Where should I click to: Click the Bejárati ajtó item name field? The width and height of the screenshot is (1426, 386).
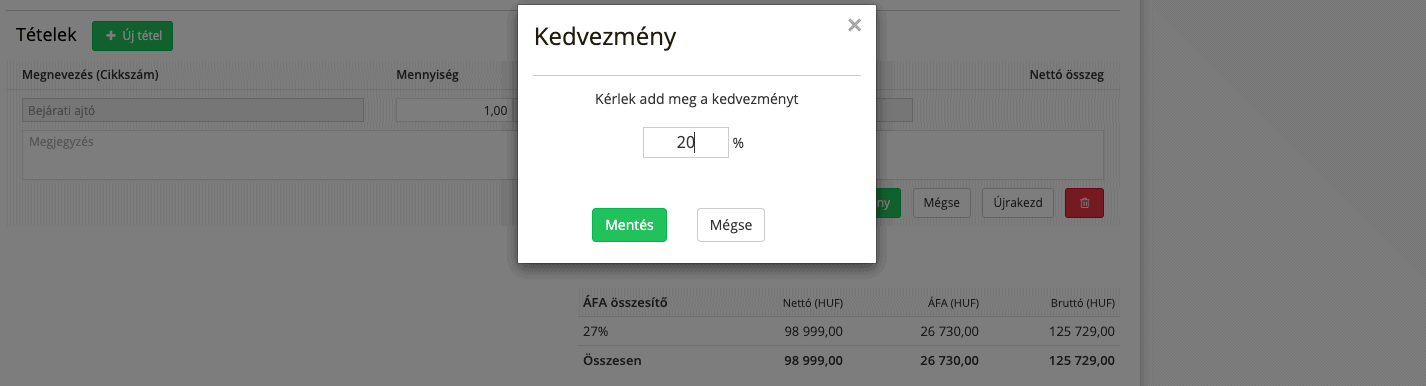pos(193,110)
